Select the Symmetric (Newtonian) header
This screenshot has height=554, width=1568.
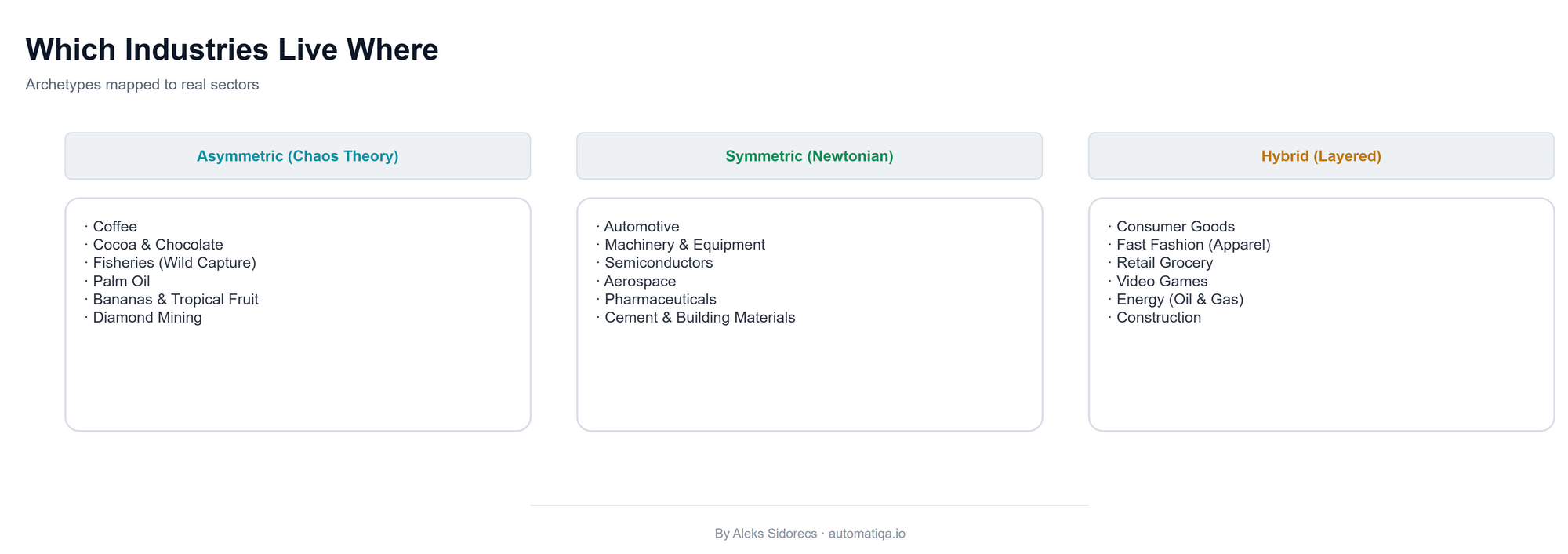(809, 156)
